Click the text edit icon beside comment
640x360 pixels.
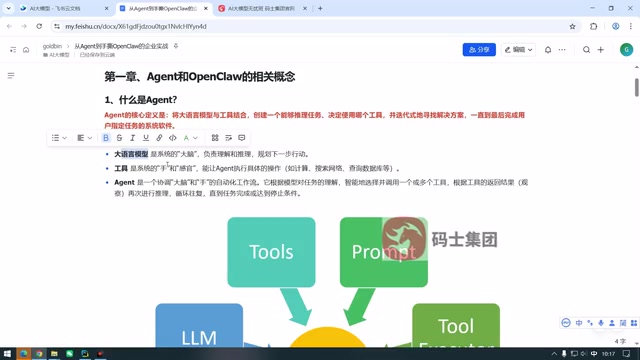click(x=228, y=138)
